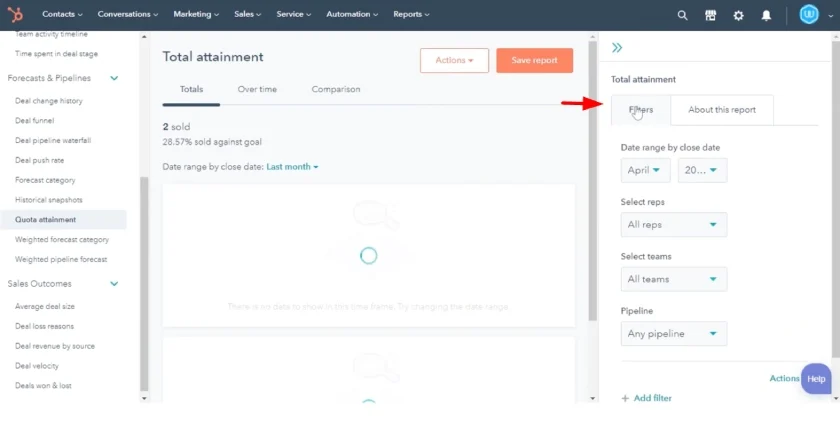The width and height of the screenshot is (840, 421).
Task: Collapse the right panel with double-chevron icon
Action: click(x=617, y=48)
